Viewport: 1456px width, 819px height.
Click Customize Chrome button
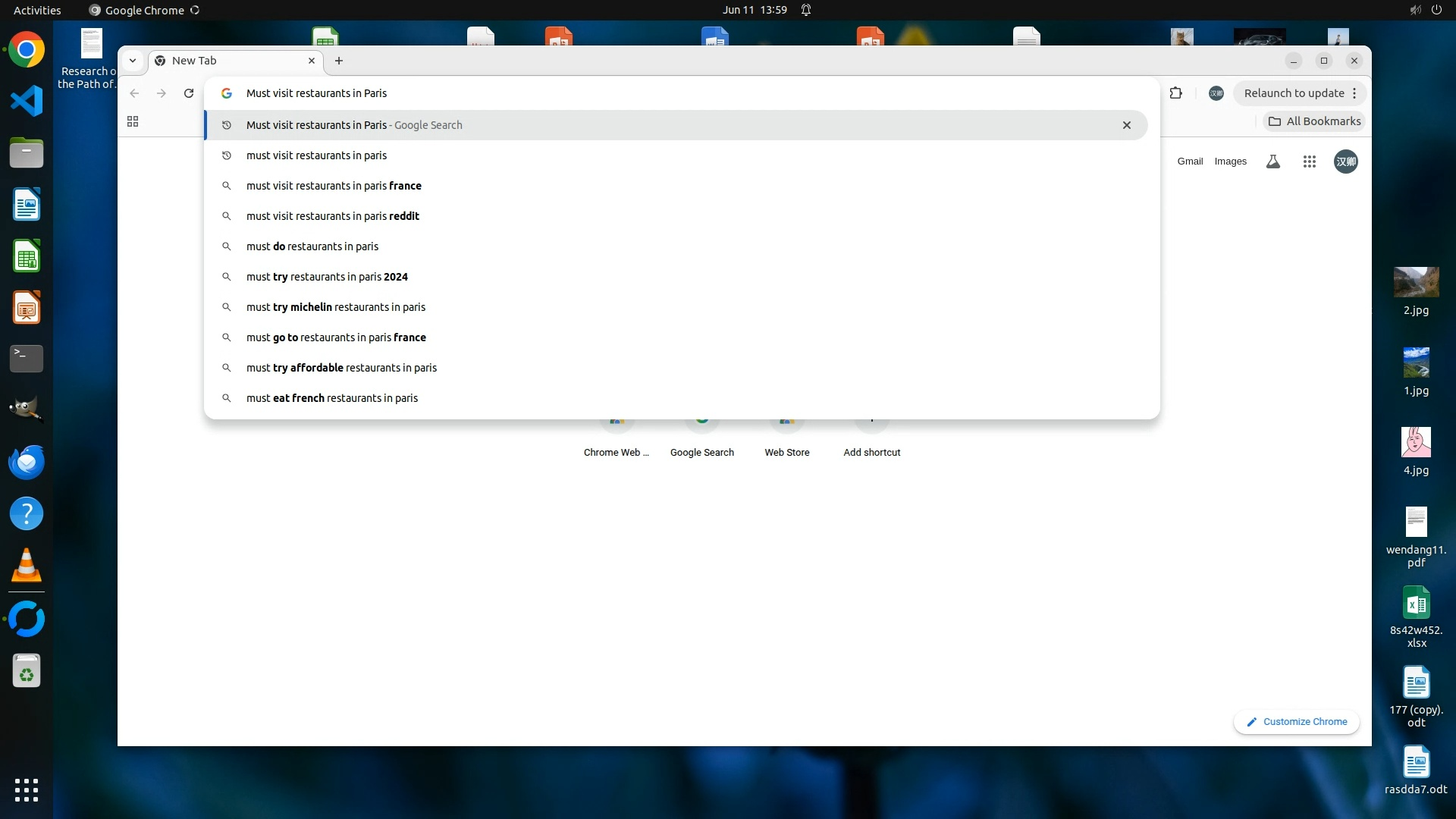click(1296, 722)
